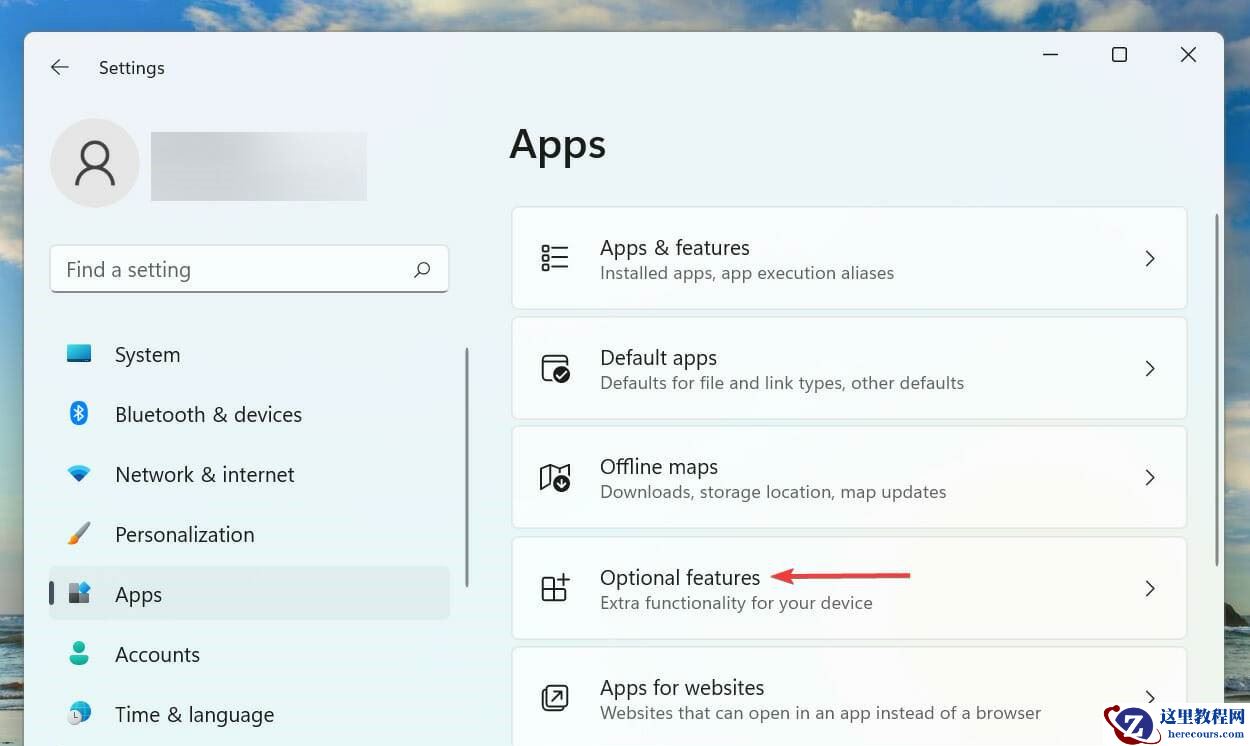Open the user profile avatar

[x=95, y=163]
